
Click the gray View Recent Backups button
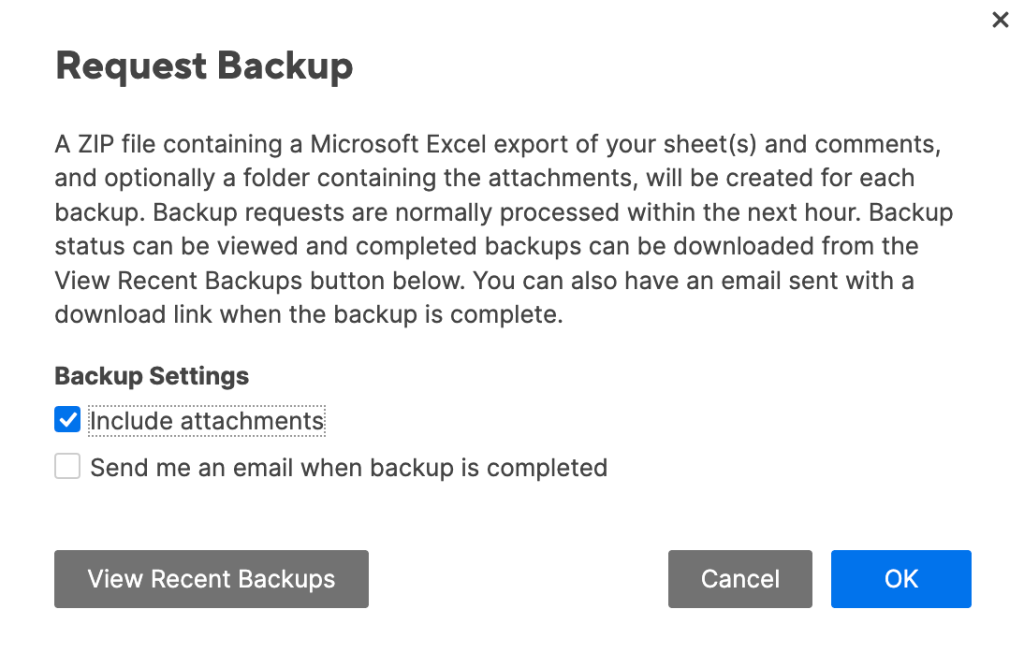click(x=211, y=579)
